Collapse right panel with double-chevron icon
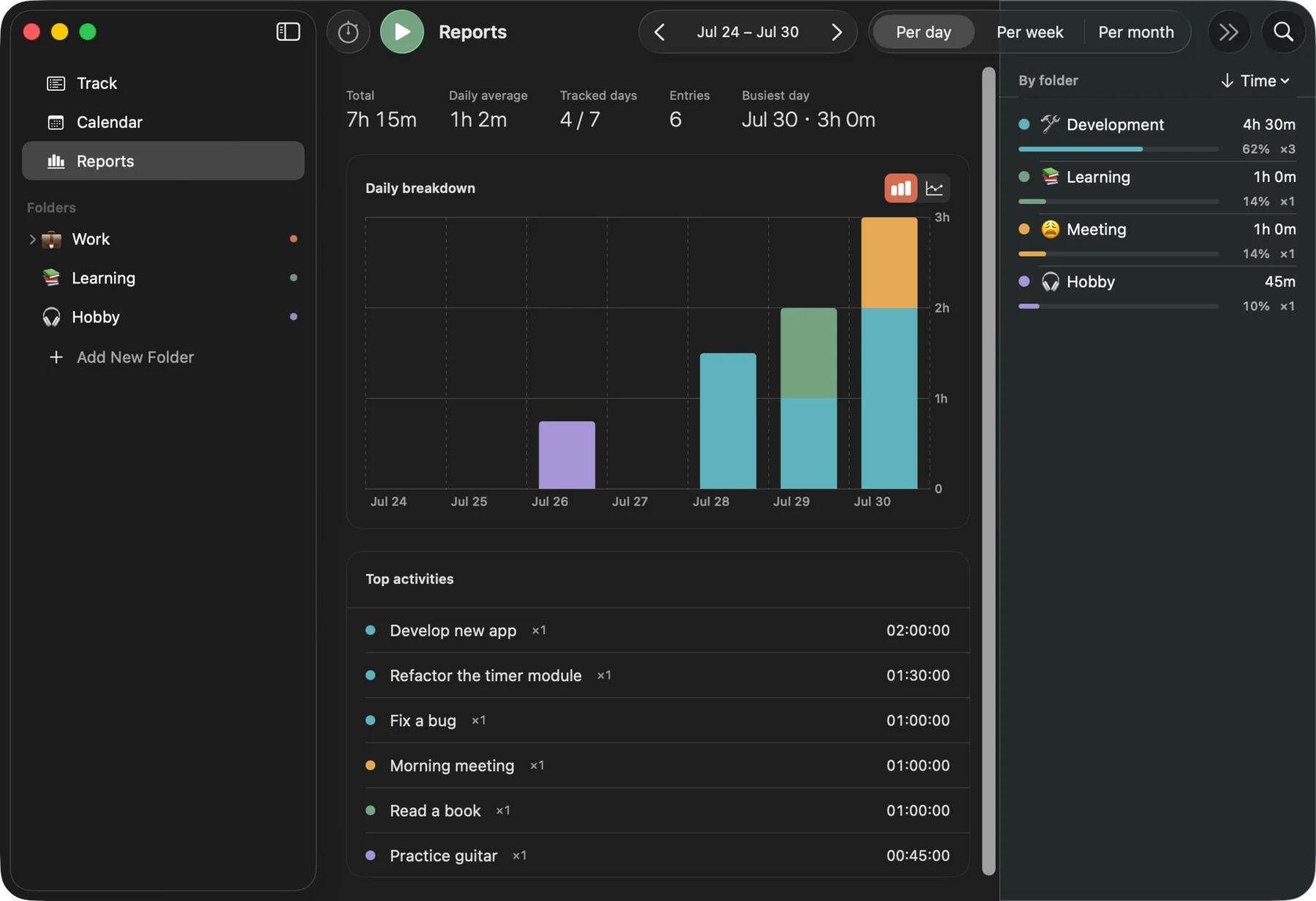1316x901 pixels. pos(1229,32)
